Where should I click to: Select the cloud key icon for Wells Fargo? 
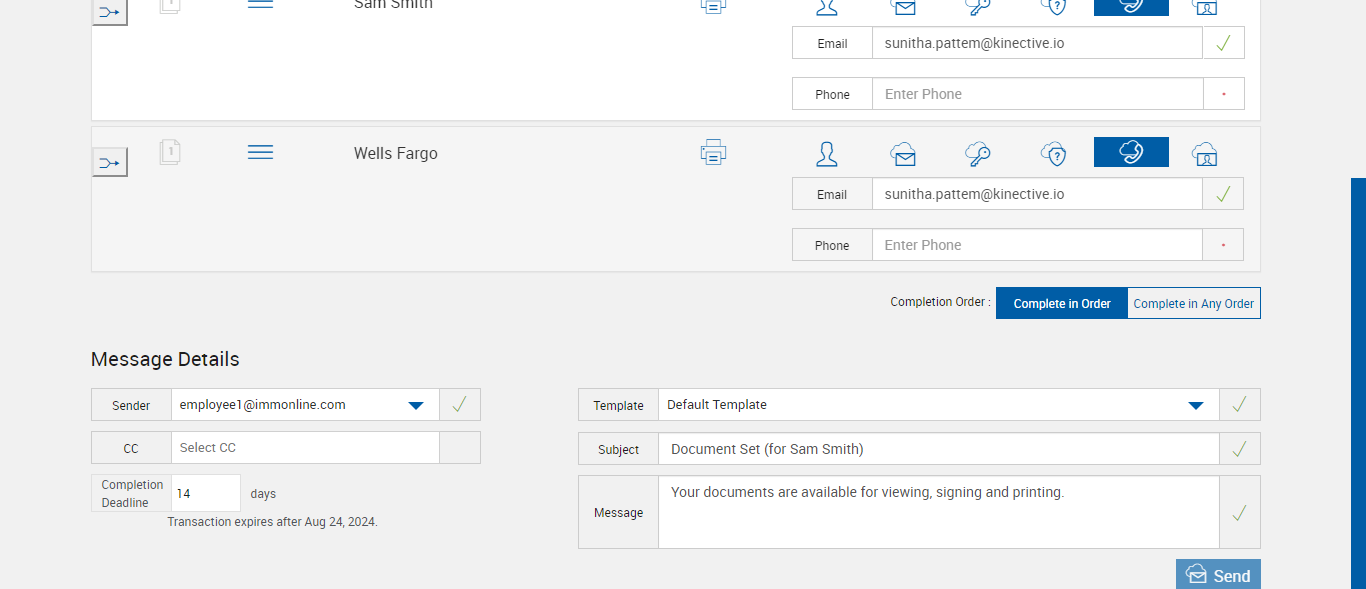click(x=978, y=153)
